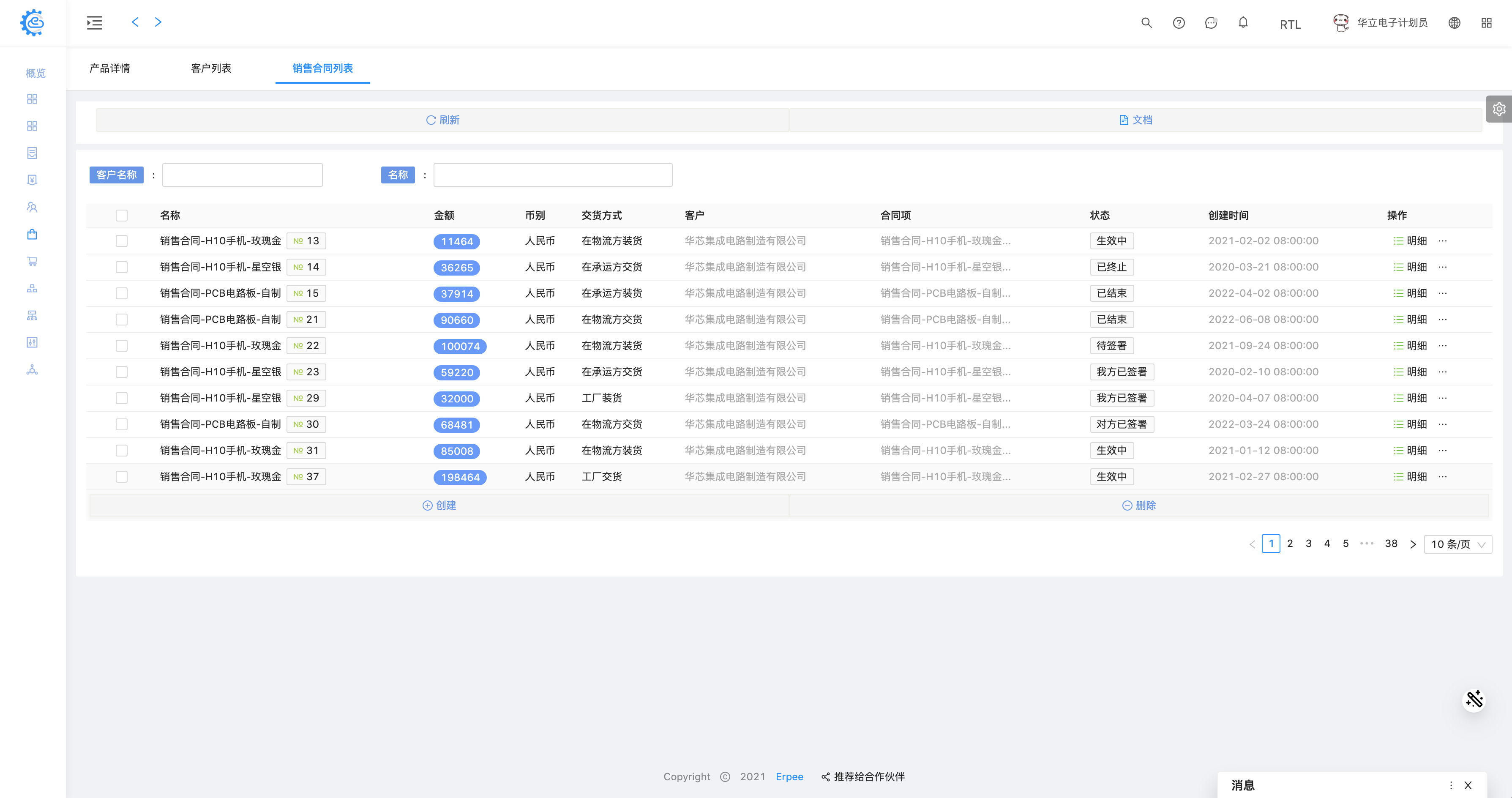Select the checkbox for contract № 37

tap(122, 477)
